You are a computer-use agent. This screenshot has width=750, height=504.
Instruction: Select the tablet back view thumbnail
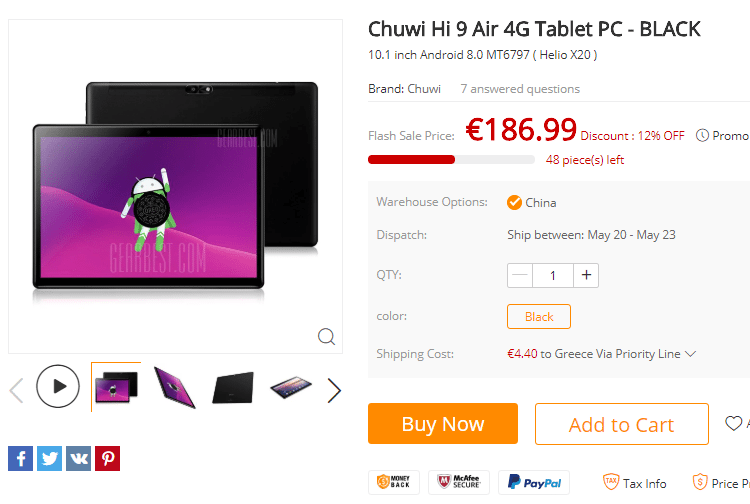(232, 387)
